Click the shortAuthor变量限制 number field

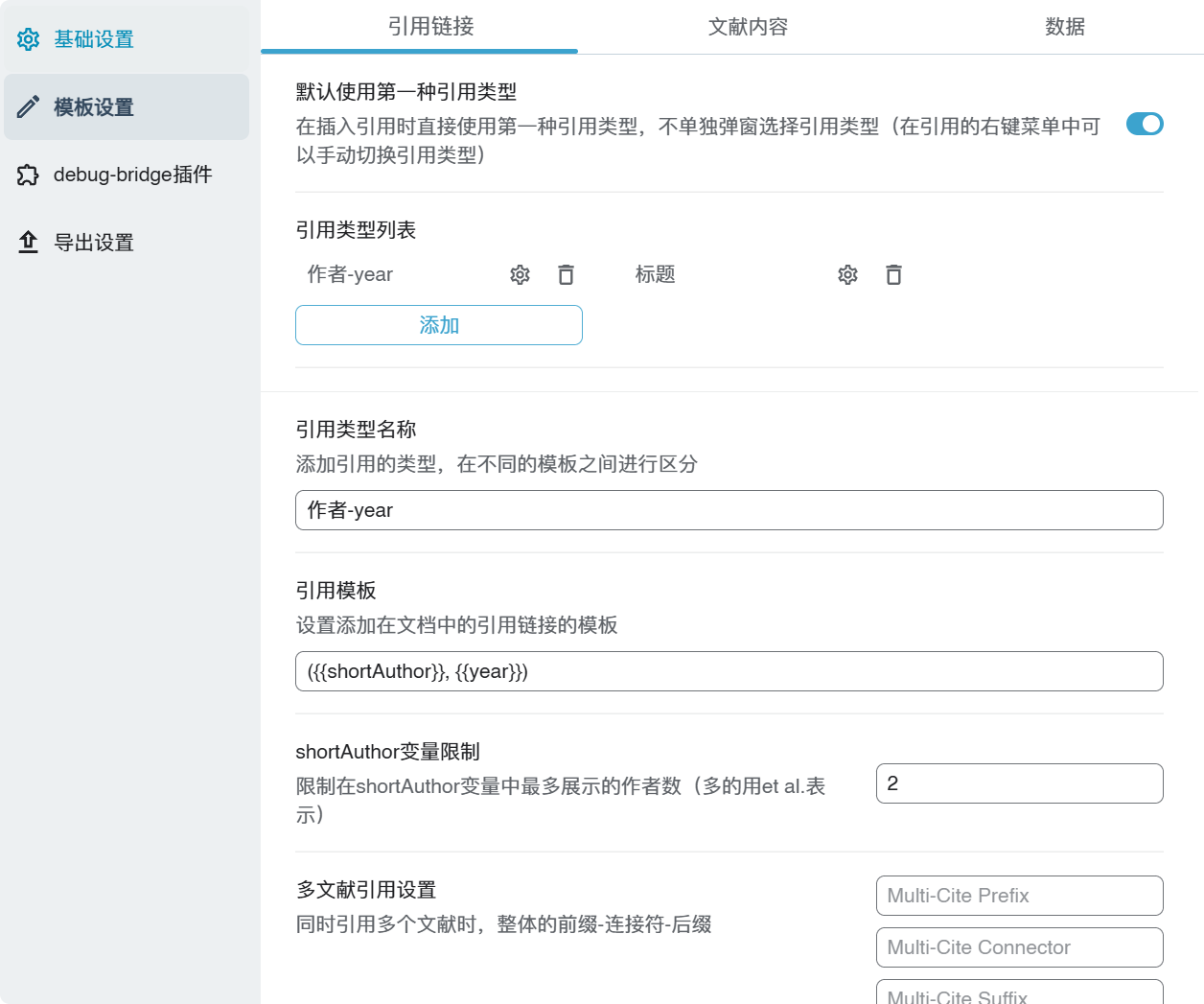1019,783
